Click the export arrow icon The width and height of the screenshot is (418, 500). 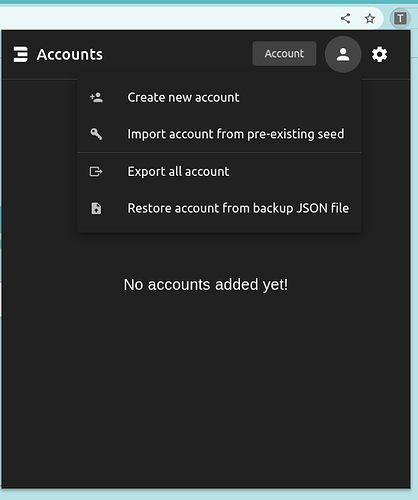tap(96, 171)
